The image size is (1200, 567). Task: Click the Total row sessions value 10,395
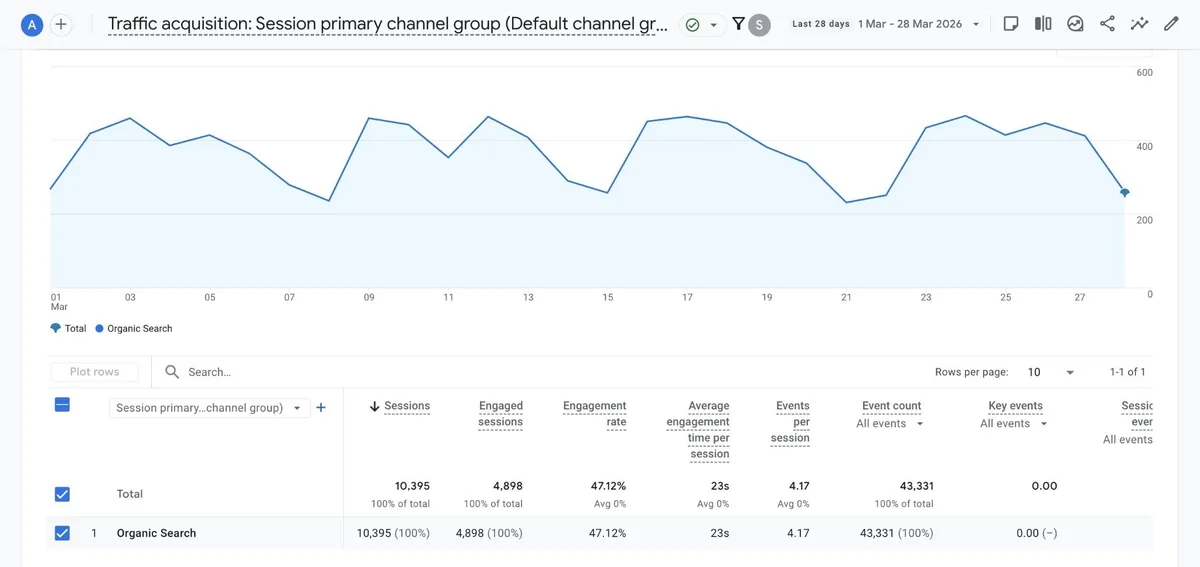point(412,486)
